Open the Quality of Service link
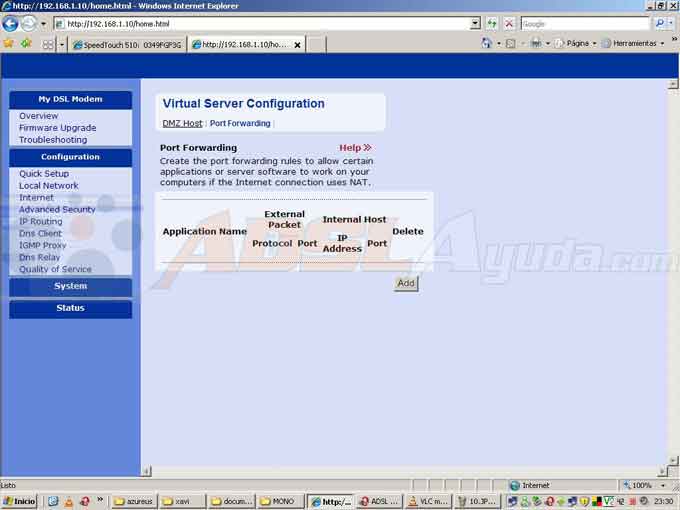The height and width of the screenshot is (510, 680). pyautogui.click(x=56, y=269)
